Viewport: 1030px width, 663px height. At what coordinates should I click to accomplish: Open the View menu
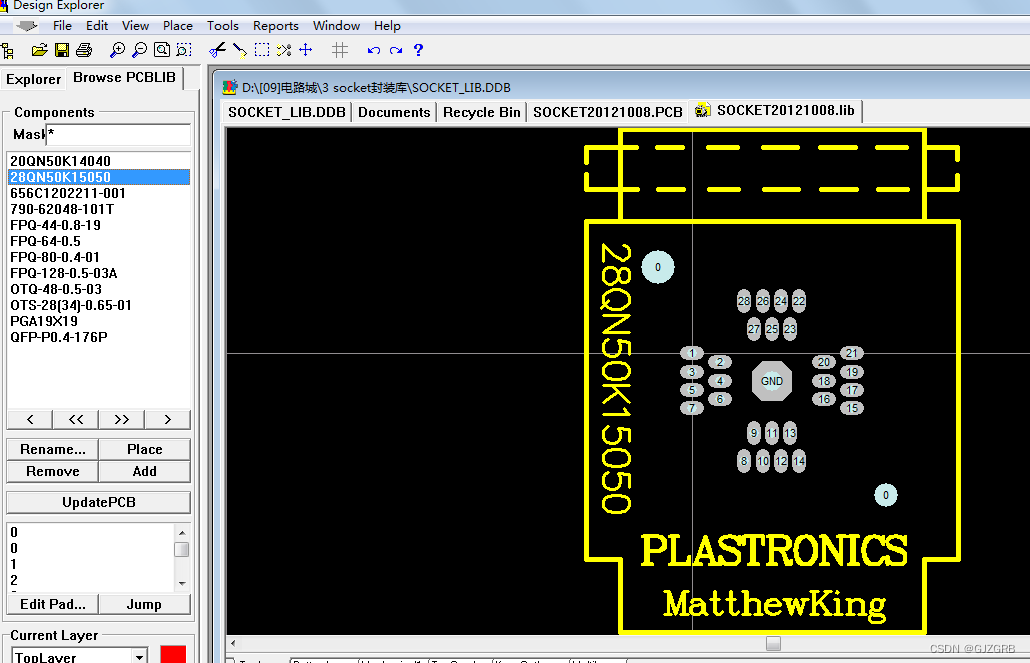click(135, 26)
